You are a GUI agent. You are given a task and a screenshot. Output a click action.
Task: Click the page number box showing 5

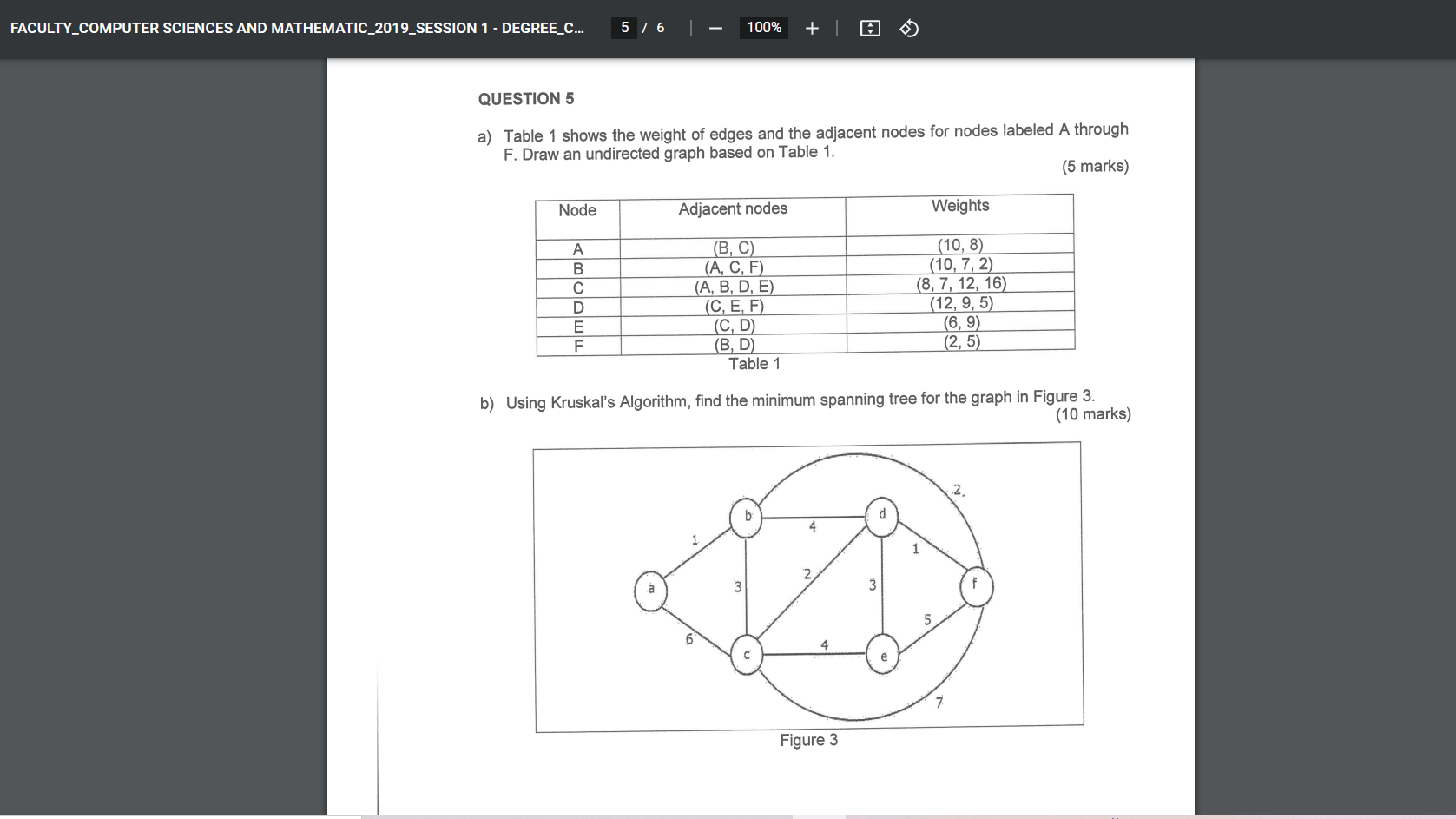pyautogui.click(x=624, y=27)
